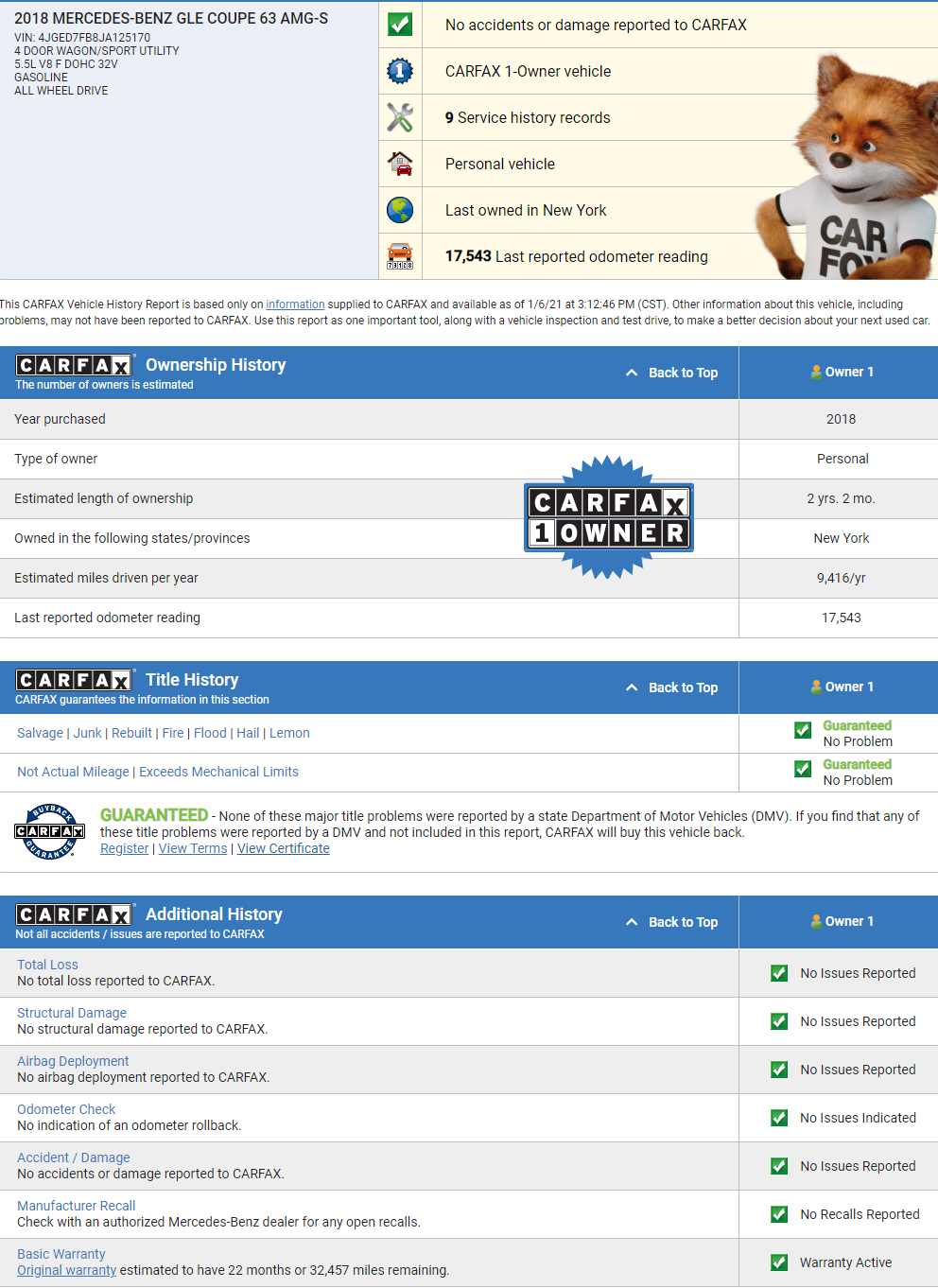Click the blue 1-Owner ribbon icon
Viewport: 938px width, 1288px height.
tap(400, 71)
